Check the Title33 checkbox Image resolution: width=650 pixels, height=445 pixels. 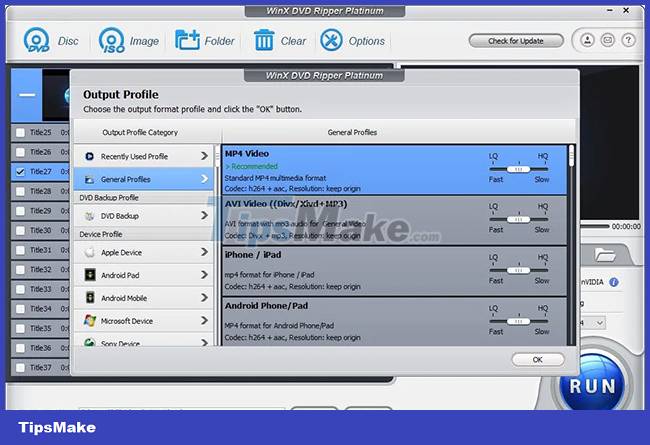(20, 289)
